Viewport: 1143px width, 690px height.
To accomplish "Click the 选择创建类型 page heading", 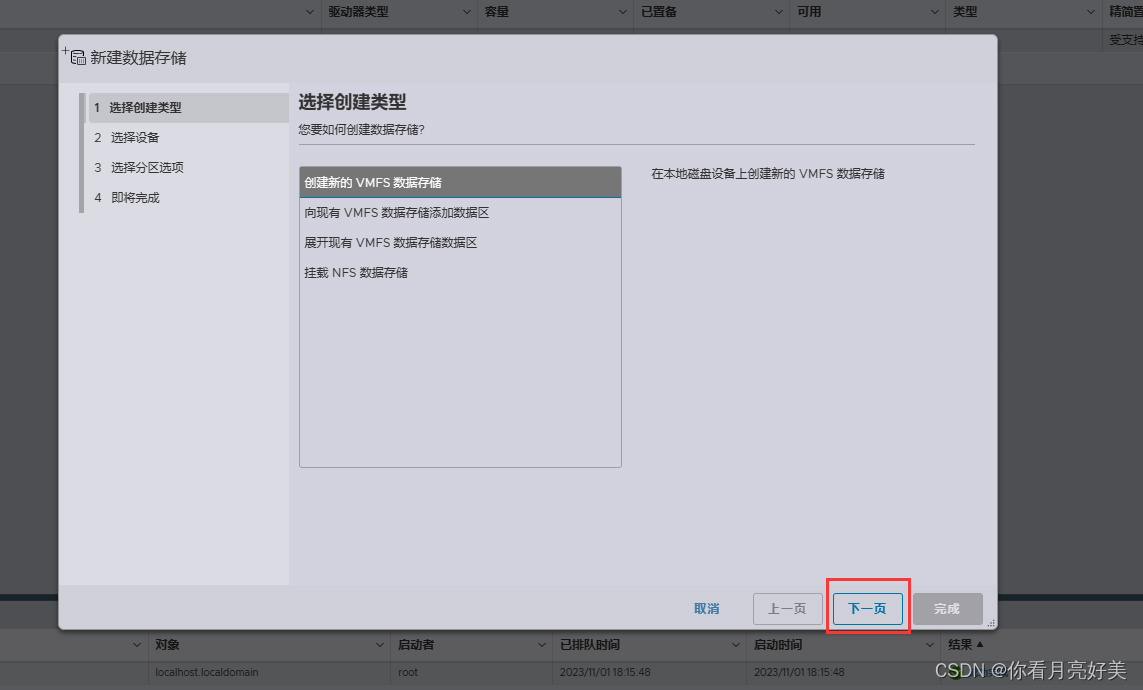I will click(352, 102).
